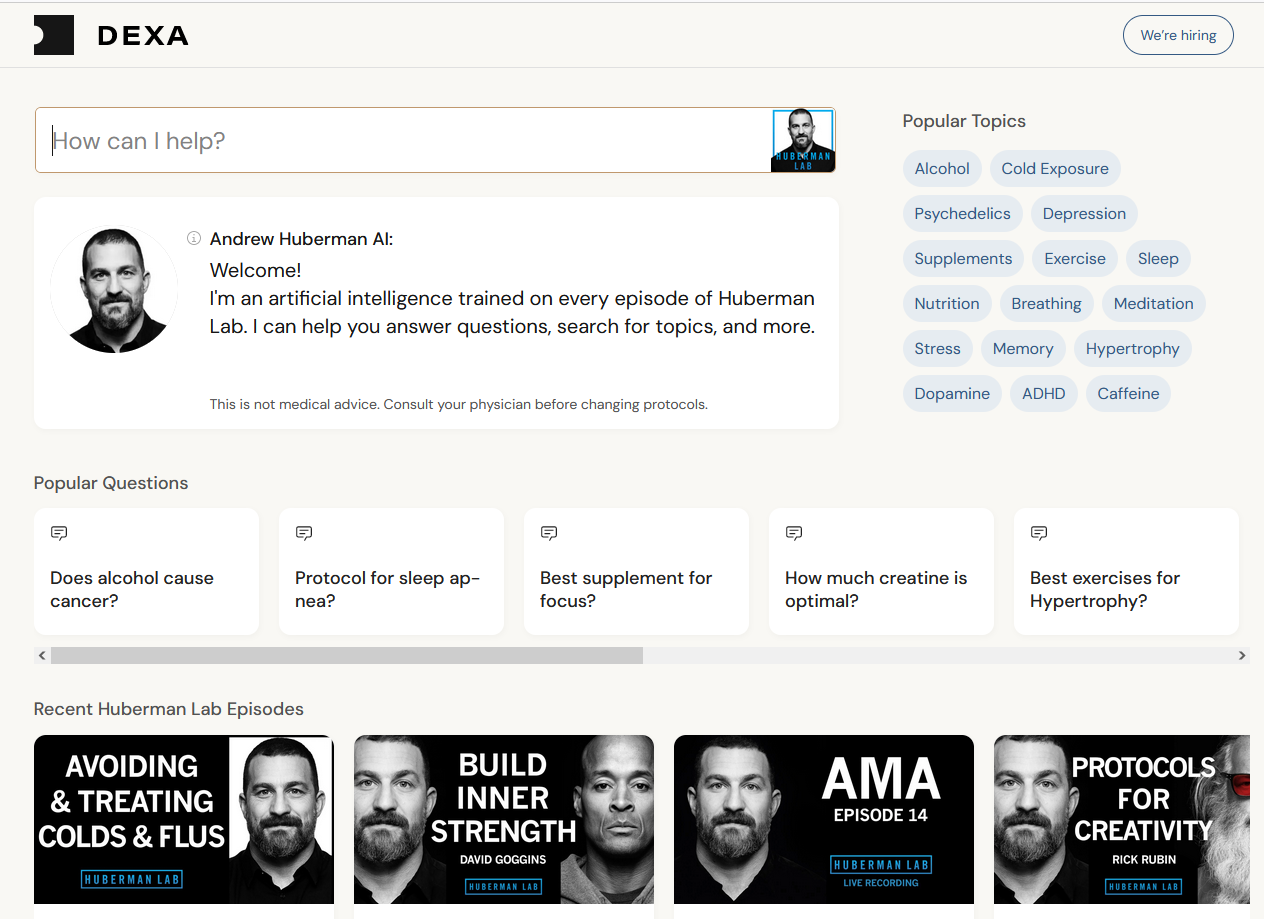Pick the Nutrition topic chip
The width and height of the screenshot is (1264, 919).
[x=947, y=303]
